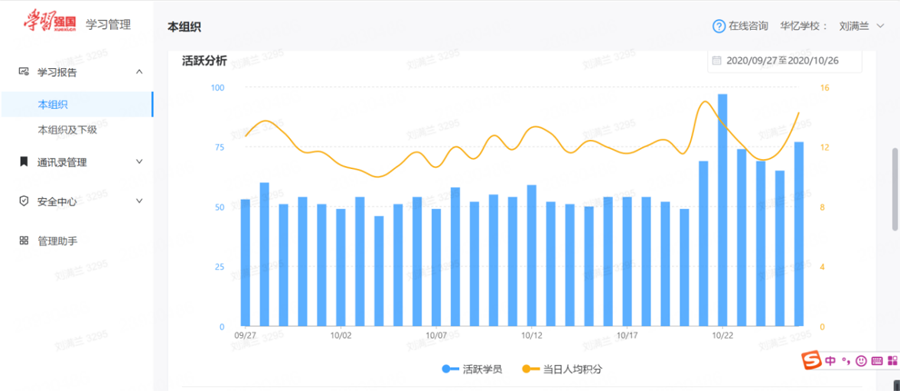Image resolution: width=900 pixels, height=391 pixels.
Task: Click the calendar icon in date range field
Action: [716, 60]
